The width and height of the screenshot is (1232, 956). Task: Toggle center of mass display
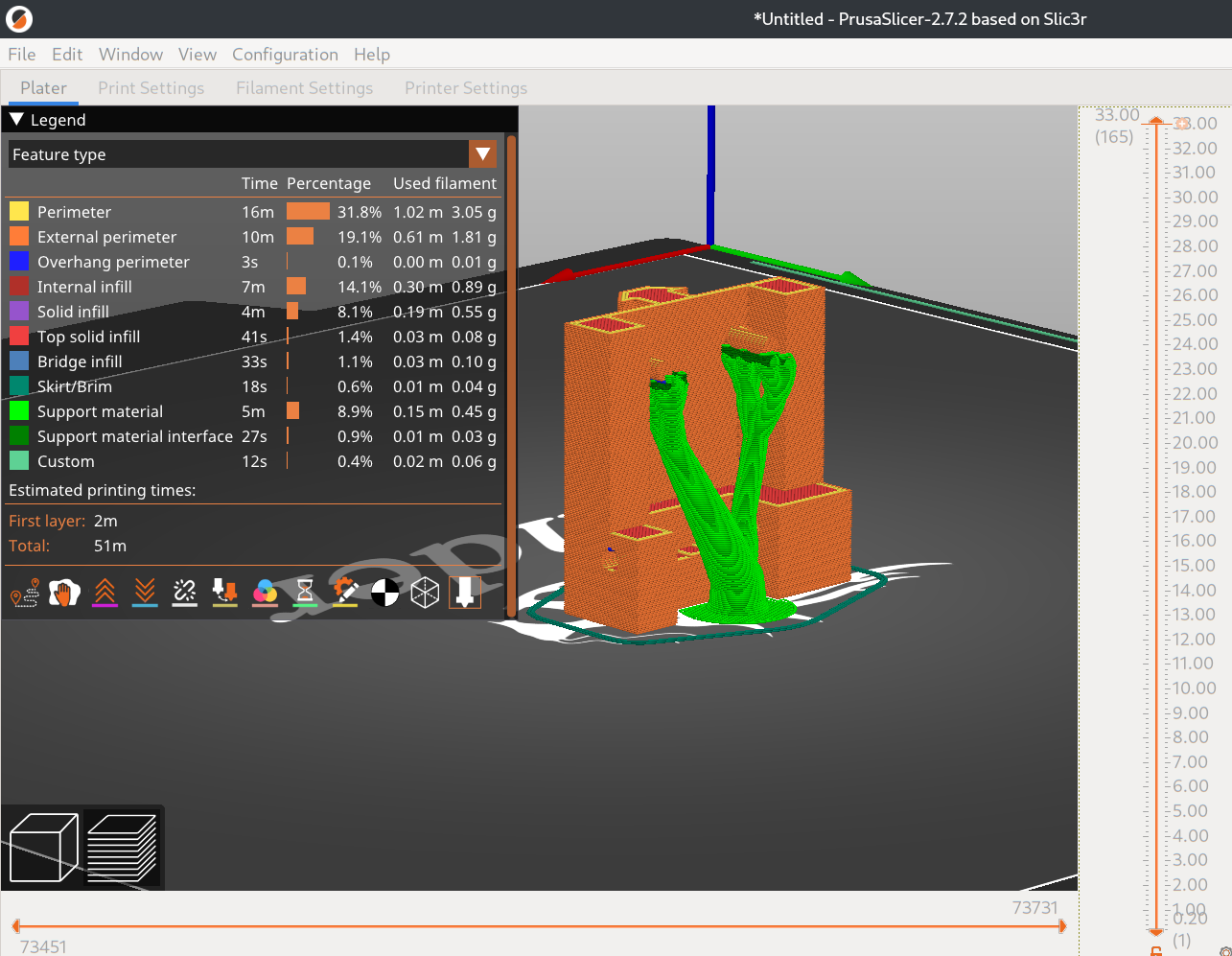tap(384, 593)
